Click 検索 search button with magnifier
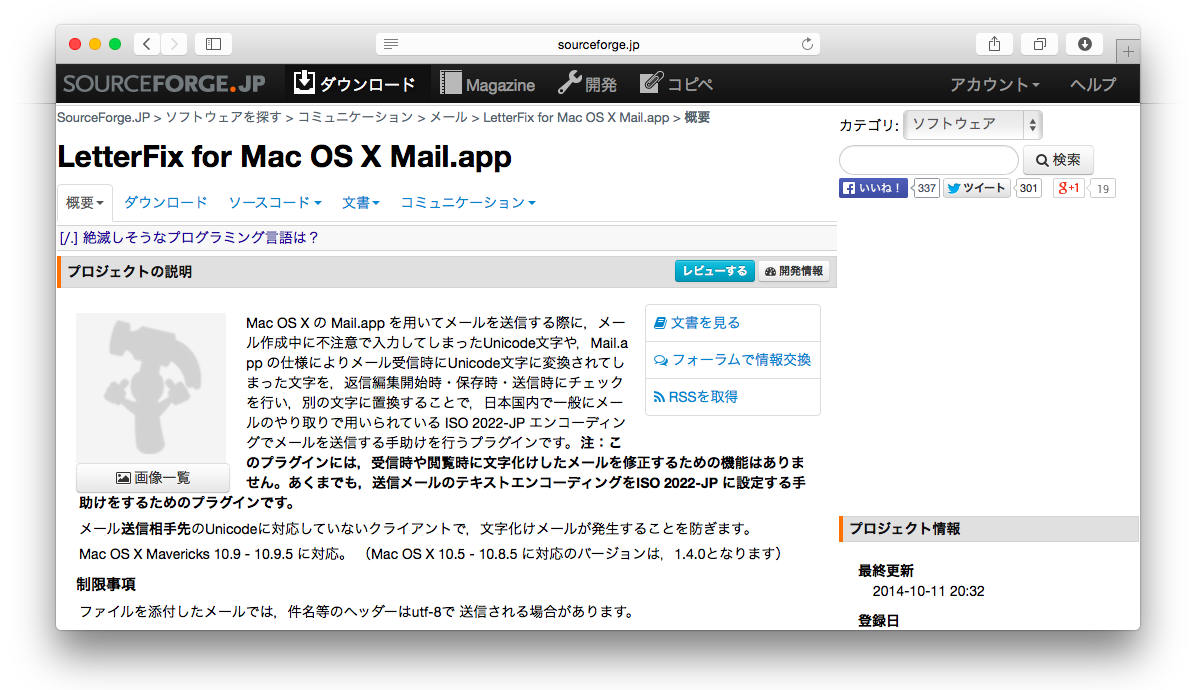Screen dimensions: 1196x690 tap(1058, 160)
